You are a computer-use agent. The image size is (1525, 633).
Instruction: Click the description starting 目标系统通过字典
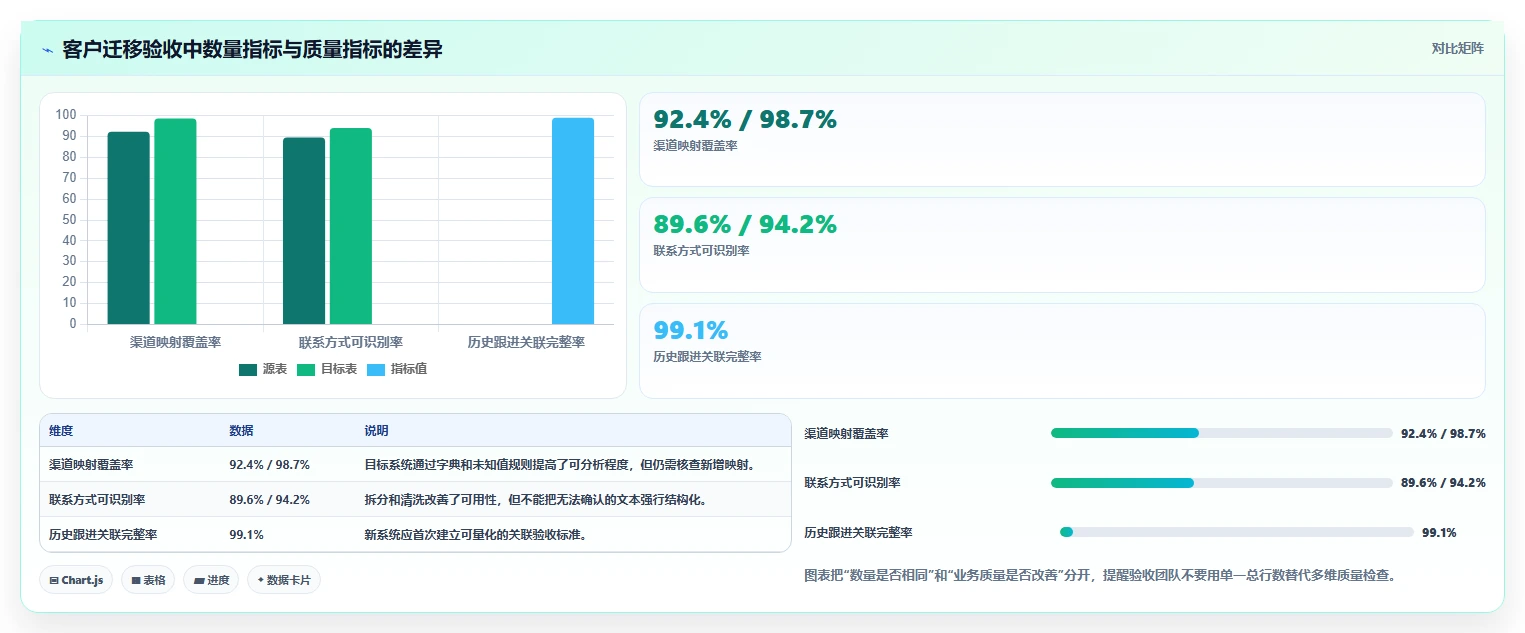[560, 465]
